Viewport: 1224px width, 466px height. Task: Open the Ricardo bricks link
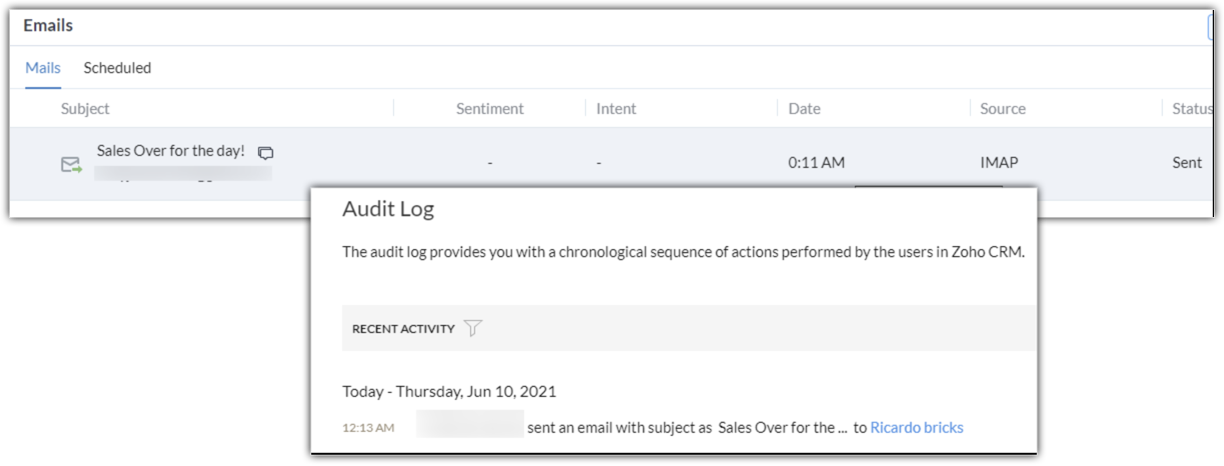click(916, 427)
